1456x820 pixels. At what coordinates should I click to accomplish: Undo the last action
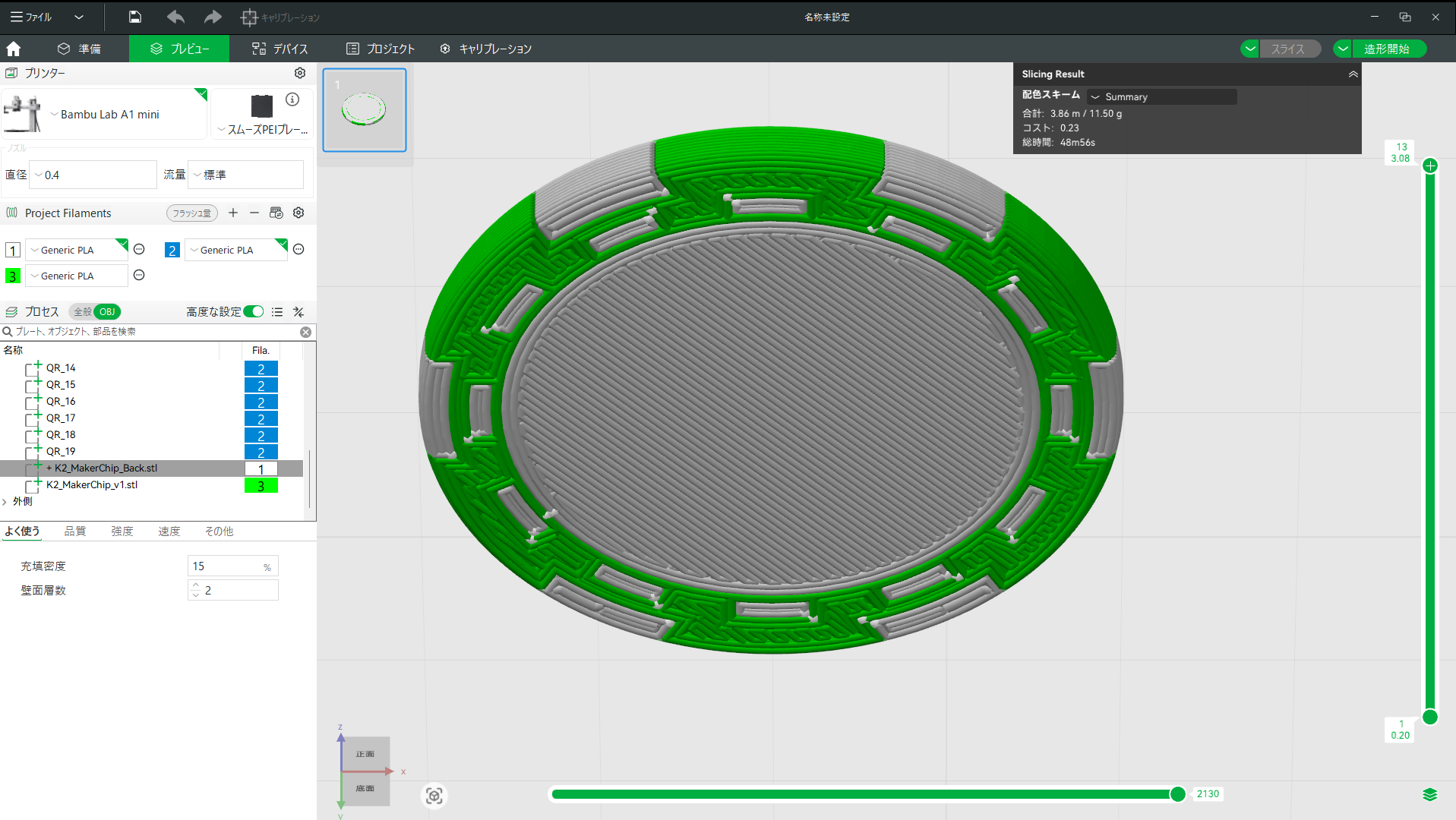(175, 17)
